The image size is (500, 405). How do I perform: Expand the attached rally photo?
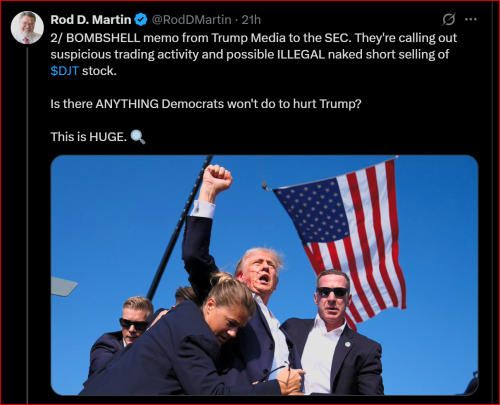click(264, 275)
